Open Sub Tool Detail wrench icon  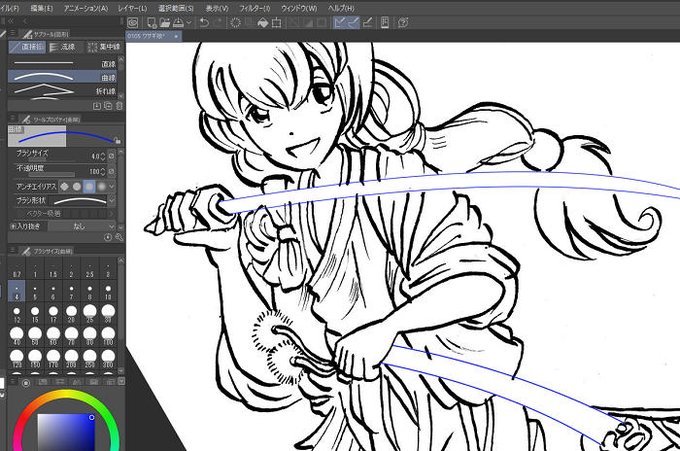118,237
